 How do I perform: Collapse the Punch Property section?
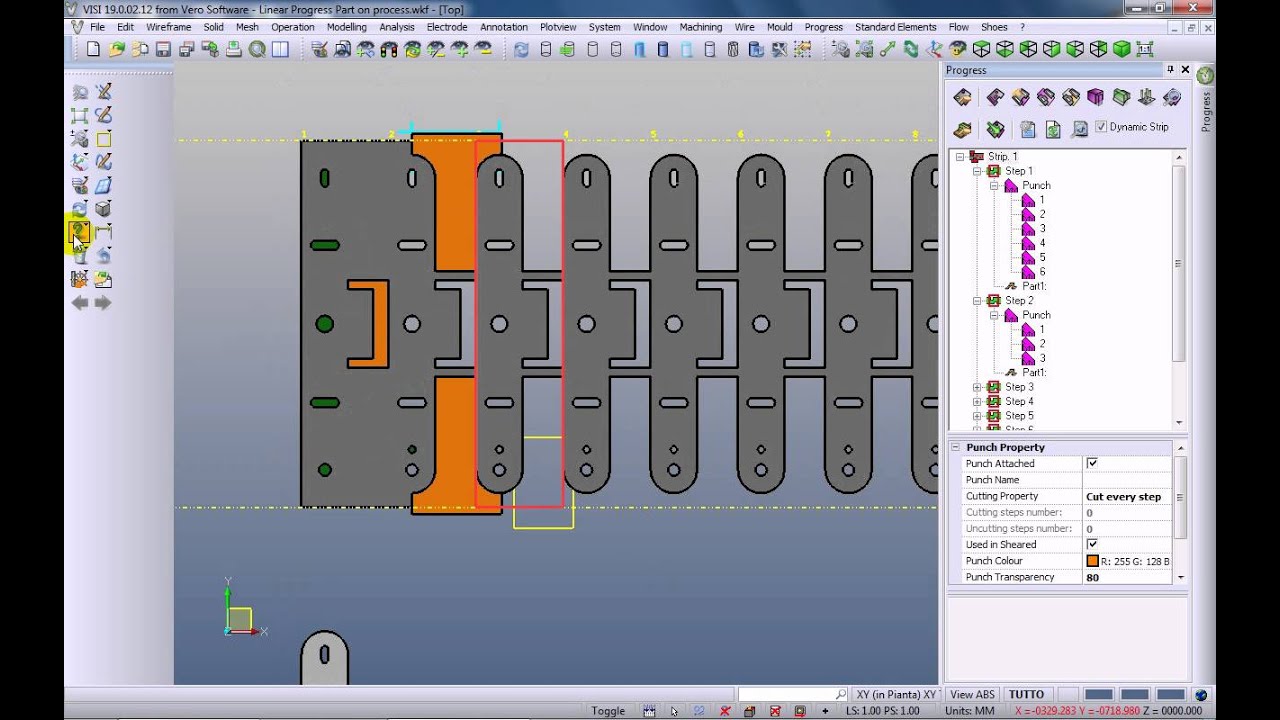[x=955, y=448]
